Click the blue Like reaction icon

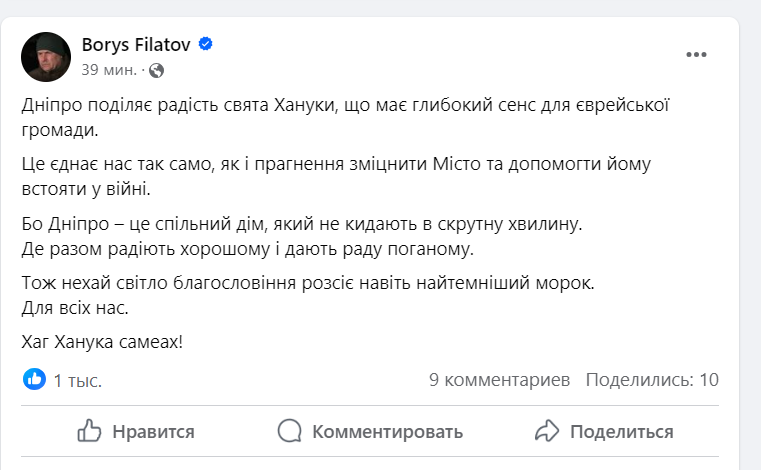(35, 379)
